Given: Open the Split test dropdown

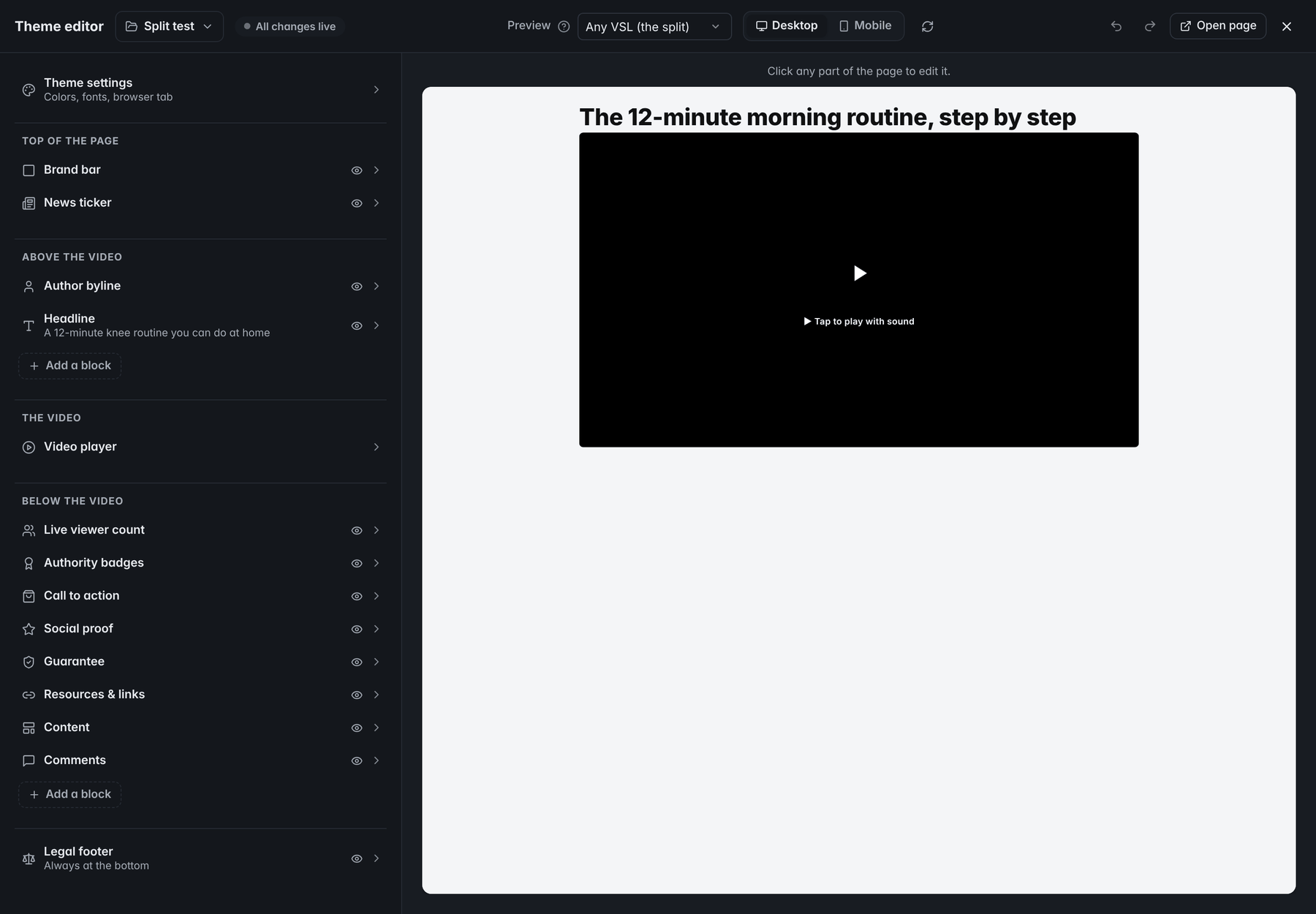Looking at the screenshot, I should [169, 26].
